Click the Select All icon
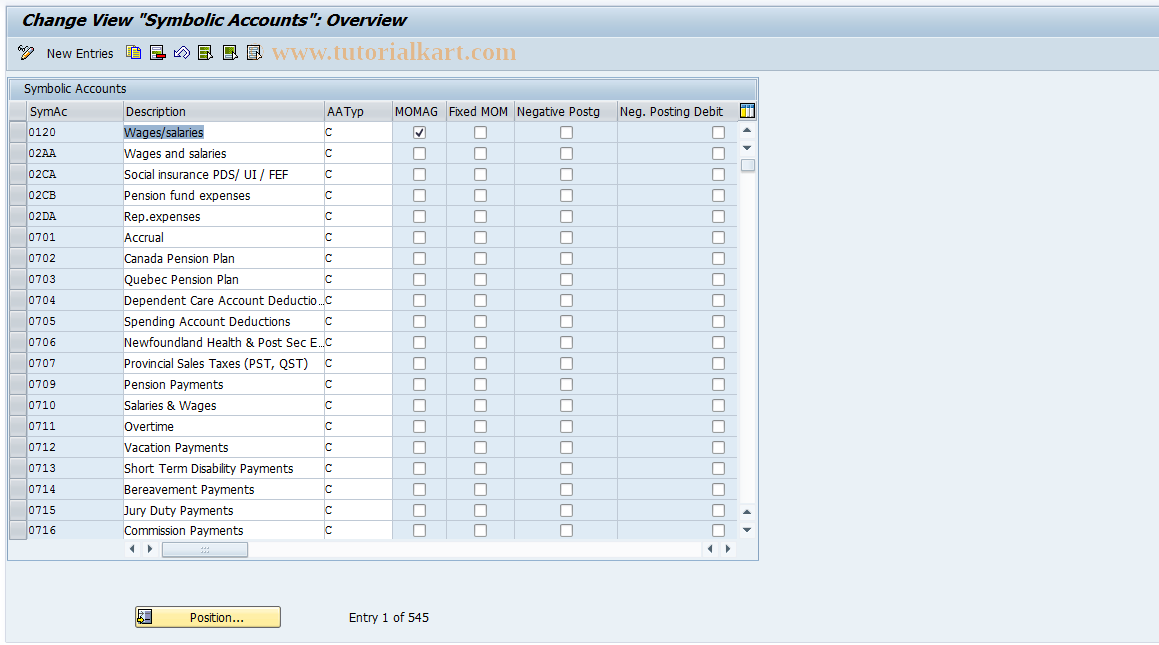 click(205, 52)
